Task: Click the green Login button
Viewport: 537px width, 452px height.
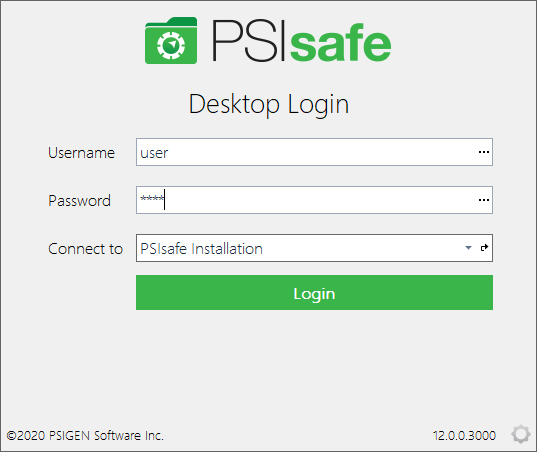Action: click(x=314, y=292)
